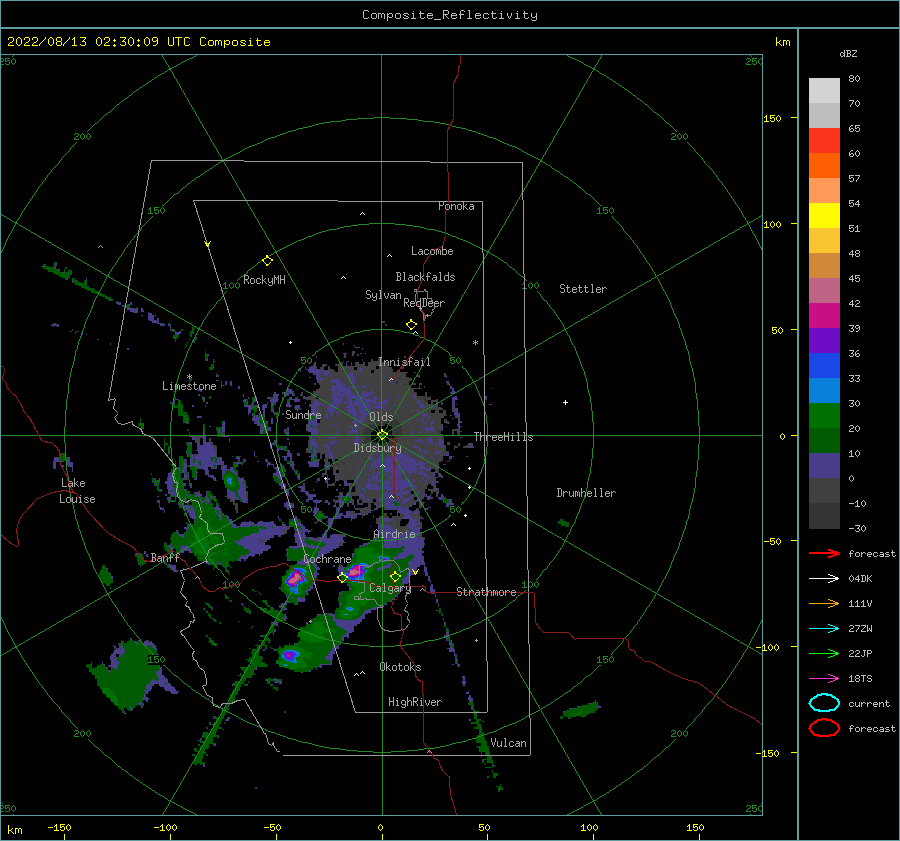Click the Limestone label
Screen dimensions: 900x841
189,386
